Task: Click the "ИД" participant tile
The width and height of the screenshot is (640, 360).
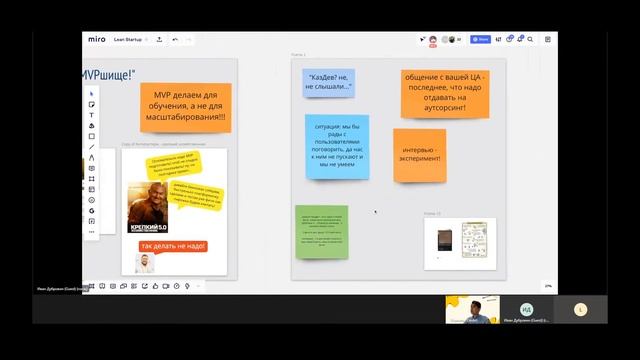Action: 527,310
